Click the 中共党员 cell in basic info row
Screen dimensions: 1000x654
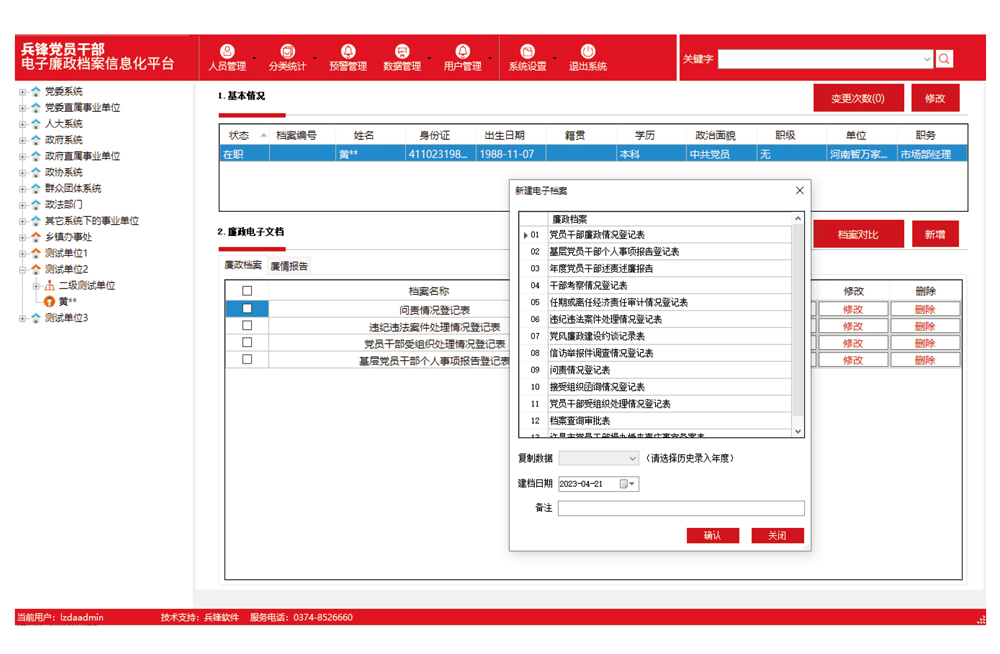coord(721,154)
